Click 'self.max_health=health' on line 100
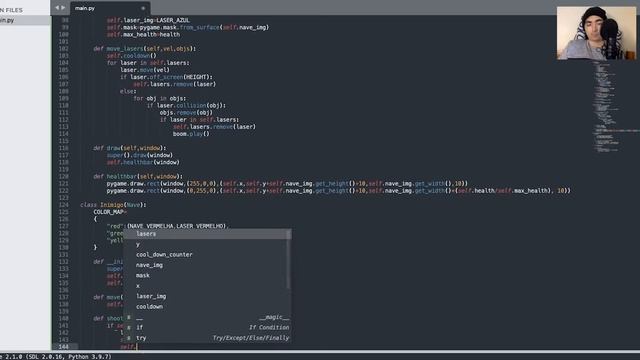Screen dimensions: 640x360 pyautogui.click(x=143, y=35)
